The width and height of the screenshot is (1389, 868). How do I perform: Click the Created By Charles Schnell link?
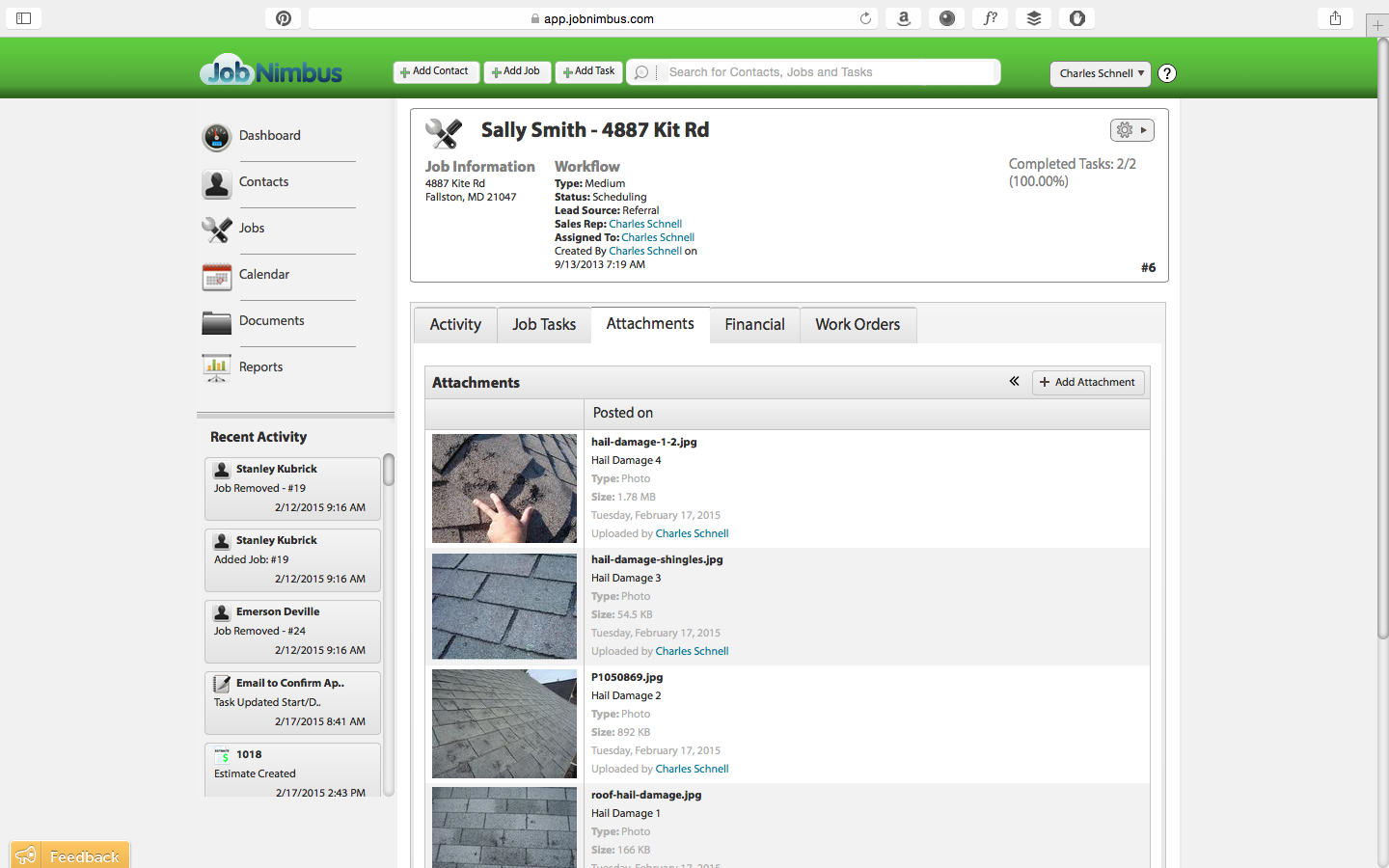click(x=645, y=251)
